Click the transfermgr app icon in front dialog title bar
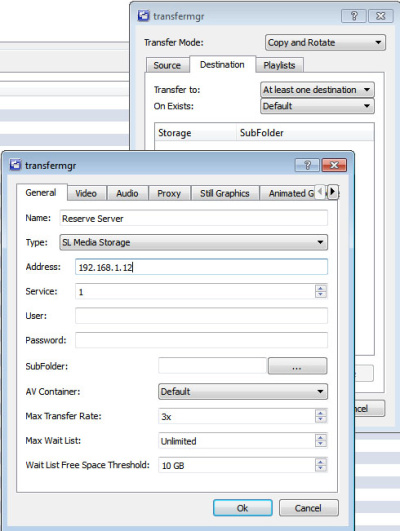 pyautogui.click(x=15, y=165)
